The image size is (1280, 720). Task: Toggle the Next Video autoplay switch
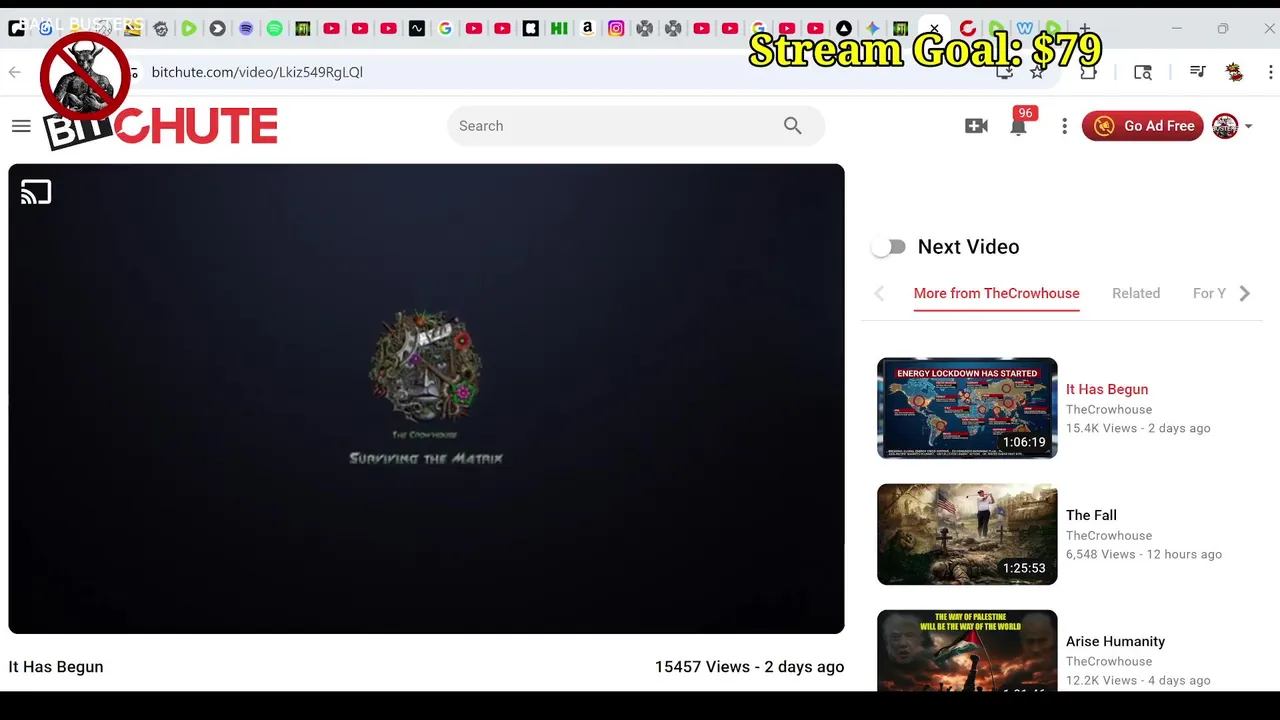pos(888,247)
